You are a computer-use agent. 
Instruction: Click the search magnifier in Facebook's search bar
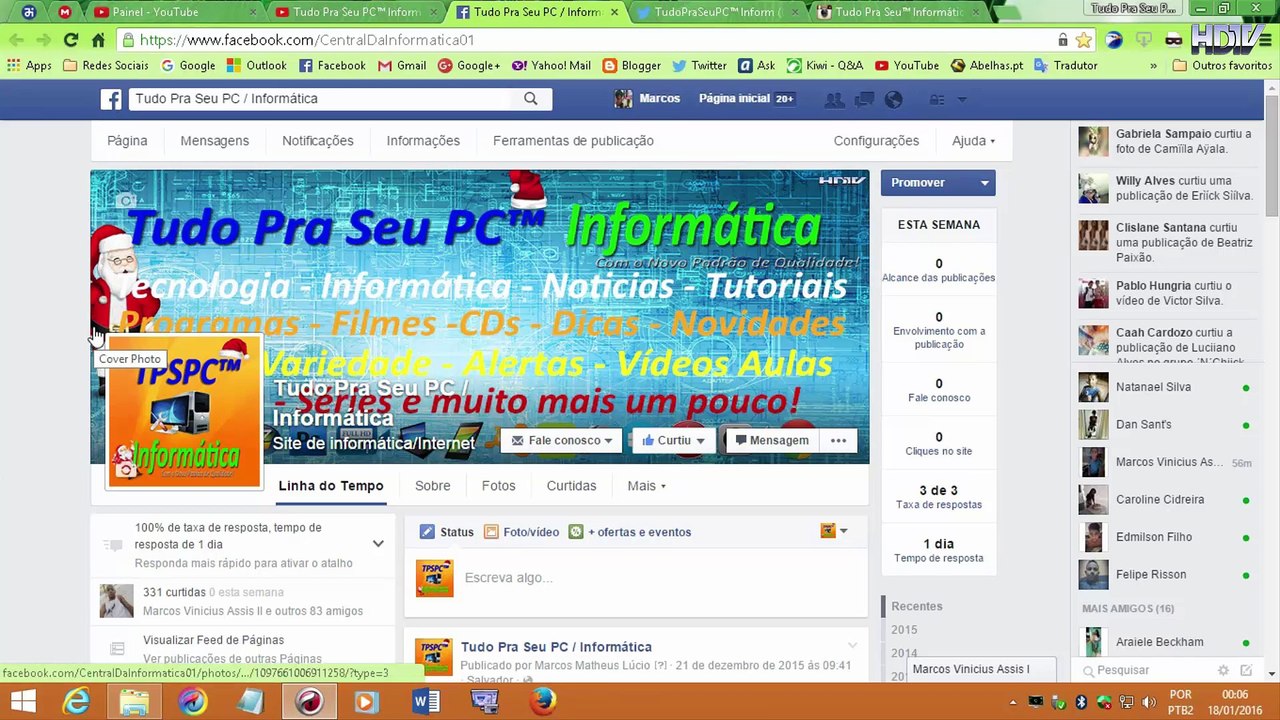tap(531, 99)
